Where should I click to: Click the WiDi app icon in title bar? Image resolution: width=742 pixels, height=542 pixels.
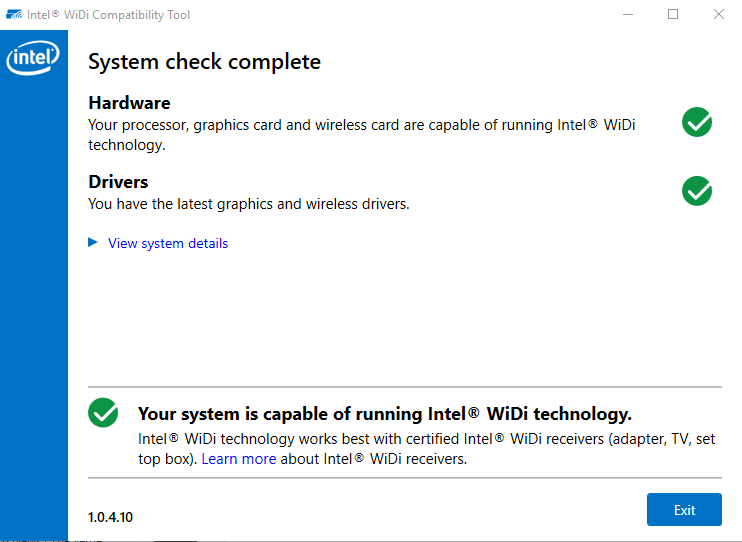(14, 14)
